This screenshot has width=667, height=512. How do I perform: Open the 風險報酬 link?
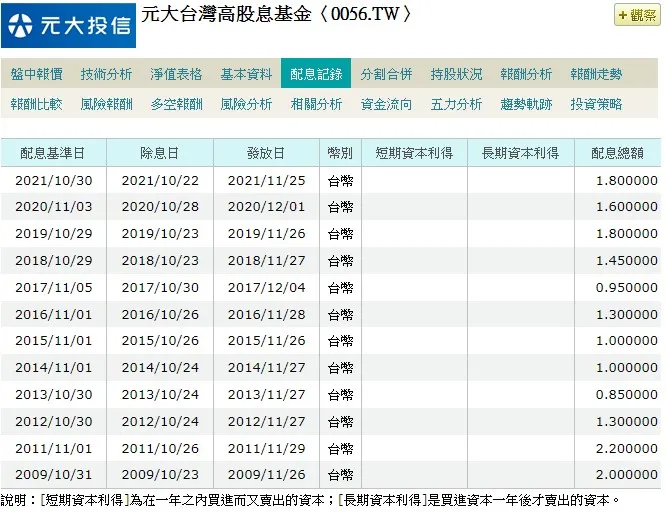tap(106, 104)
